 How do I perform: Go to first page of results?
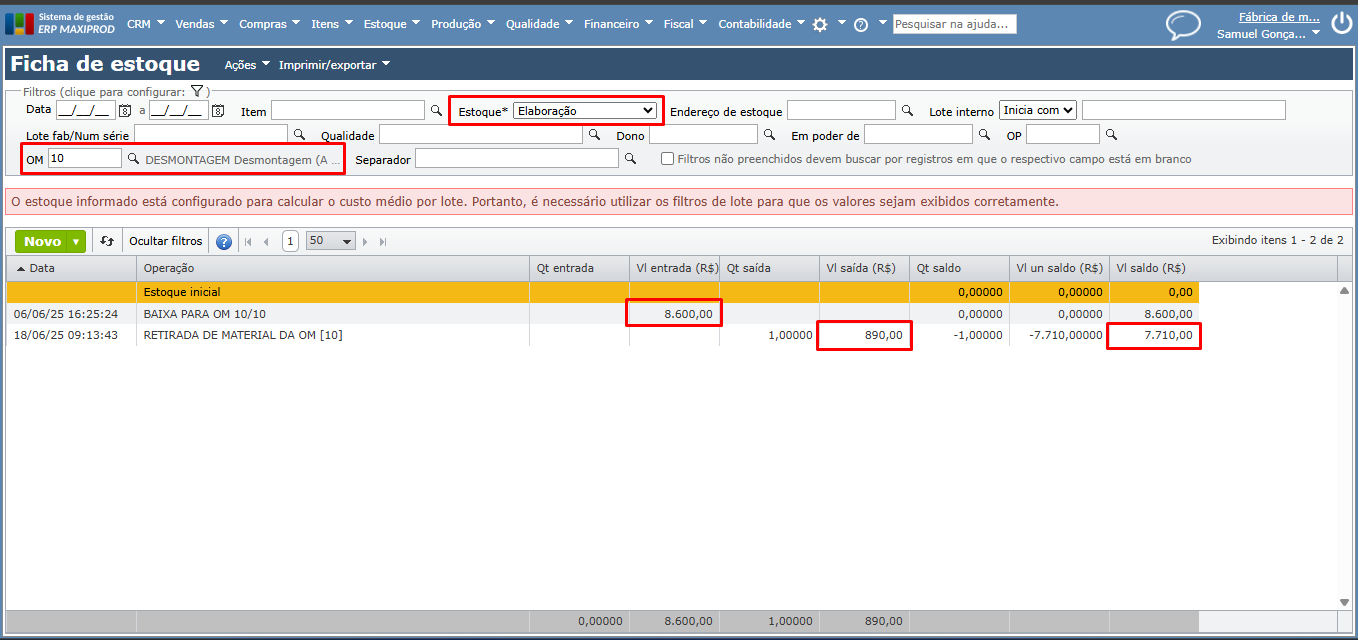point(249,241)
